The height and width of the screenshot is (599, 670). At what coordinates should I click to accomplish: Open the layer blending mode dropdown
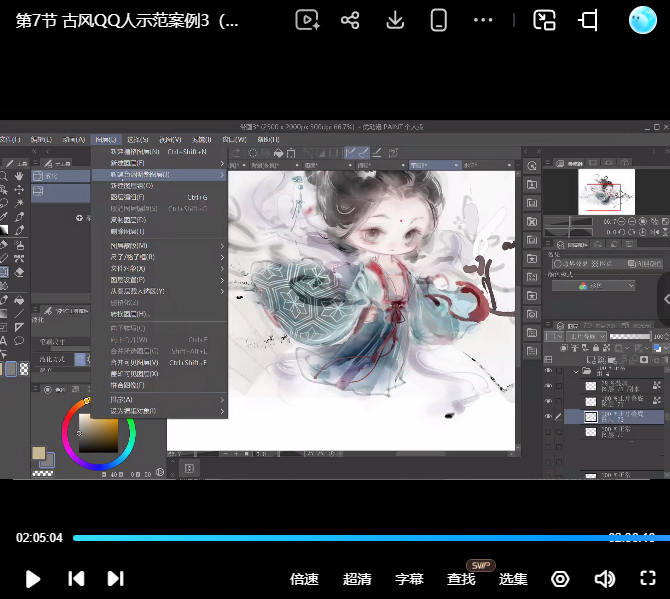(x=586, y=337)
